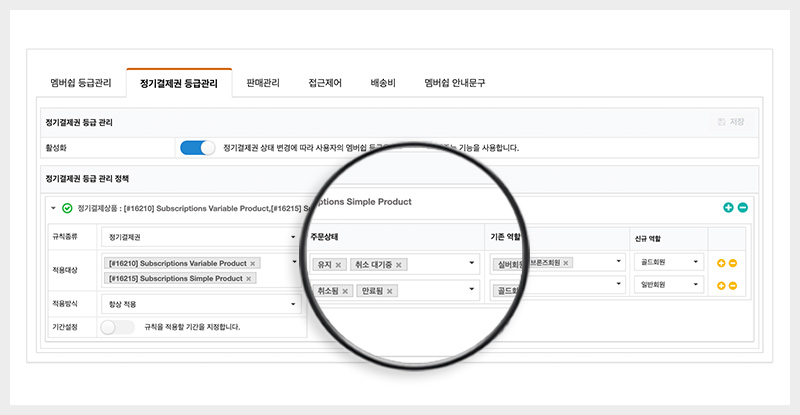Click the green remove policy minus icon
800x415 pixels.
click(742, 207)
